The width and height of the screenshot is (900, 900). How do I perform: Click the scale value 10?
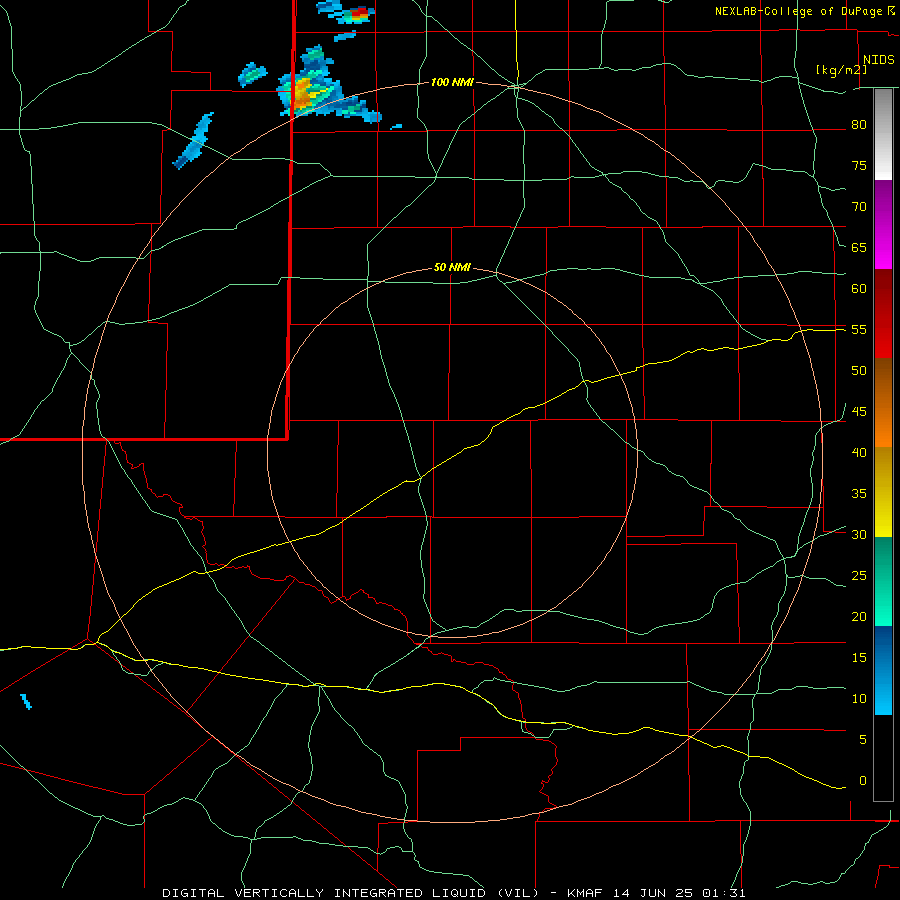pos(859,699)
